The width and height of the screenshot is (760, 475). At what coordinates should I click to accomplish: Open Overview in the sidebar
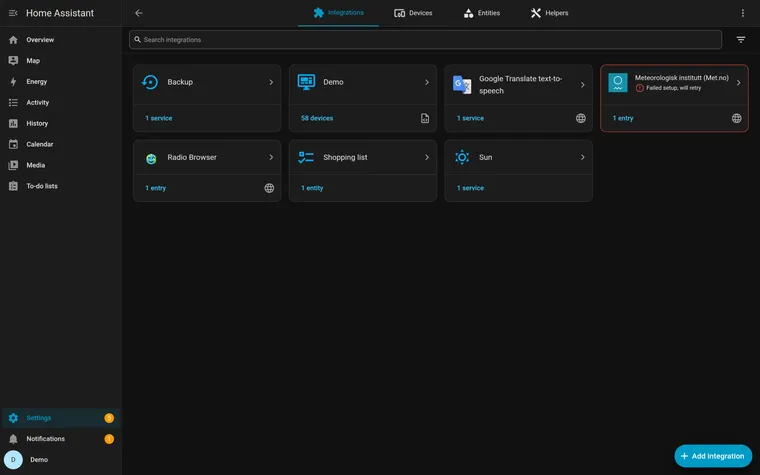click(61, 40)
